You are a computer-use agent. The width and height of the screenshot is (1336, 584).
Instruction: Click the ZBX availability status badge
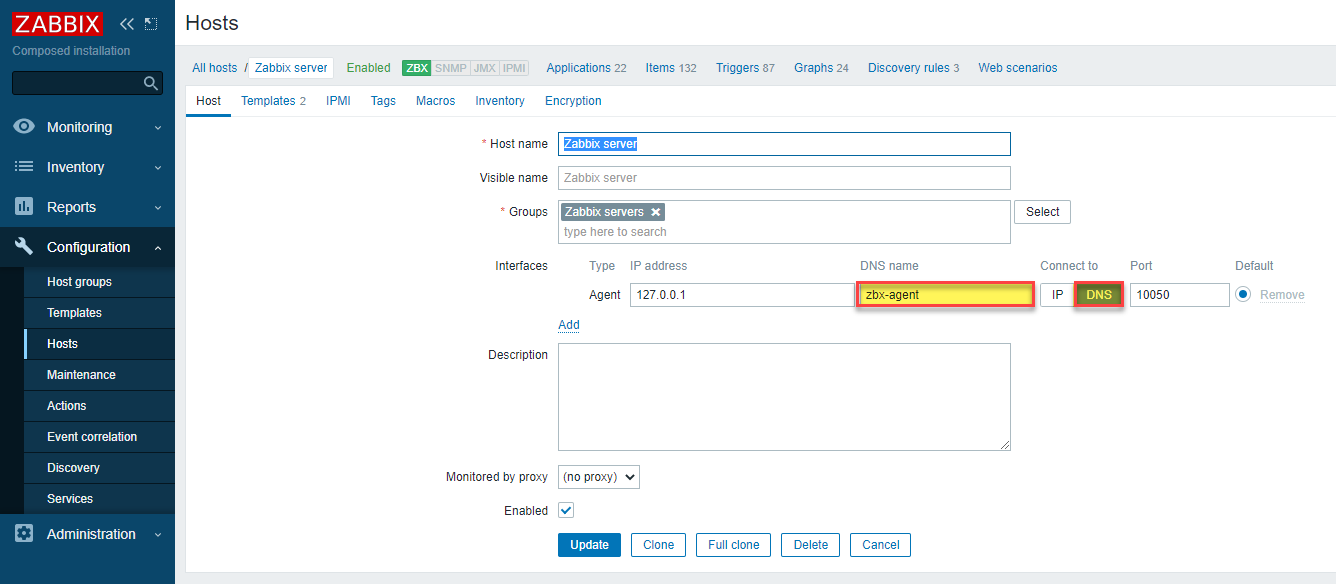pos(416,68)
